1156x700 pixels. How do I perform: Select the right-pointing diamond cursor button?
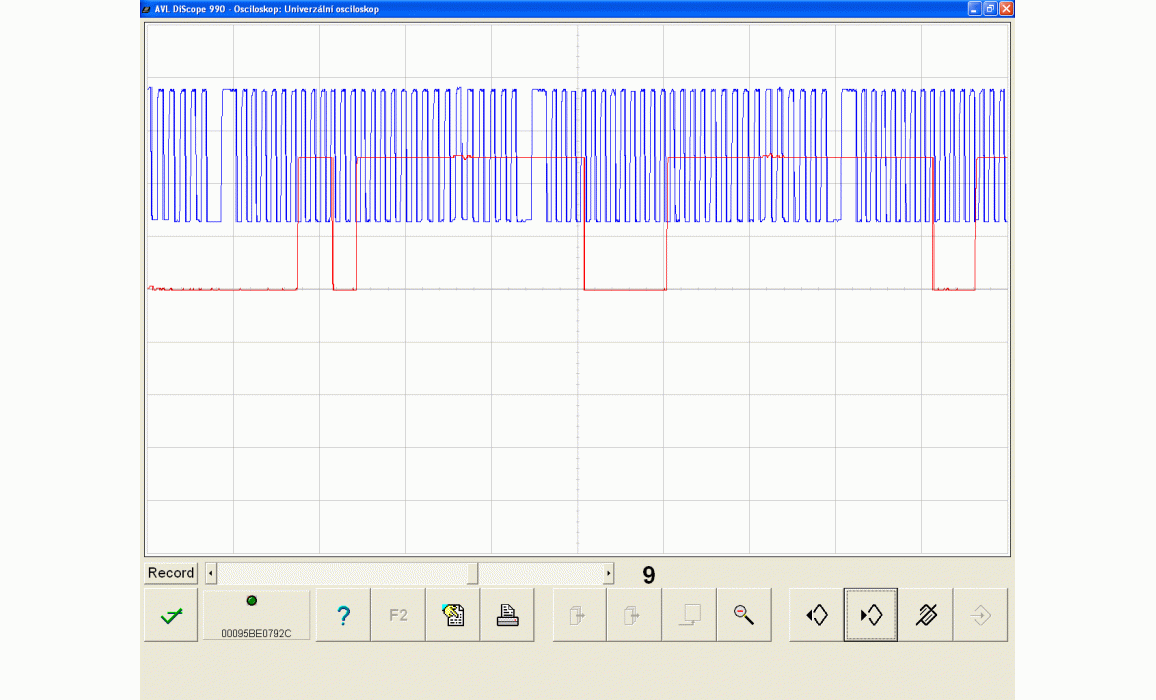[x=870, y=616]
